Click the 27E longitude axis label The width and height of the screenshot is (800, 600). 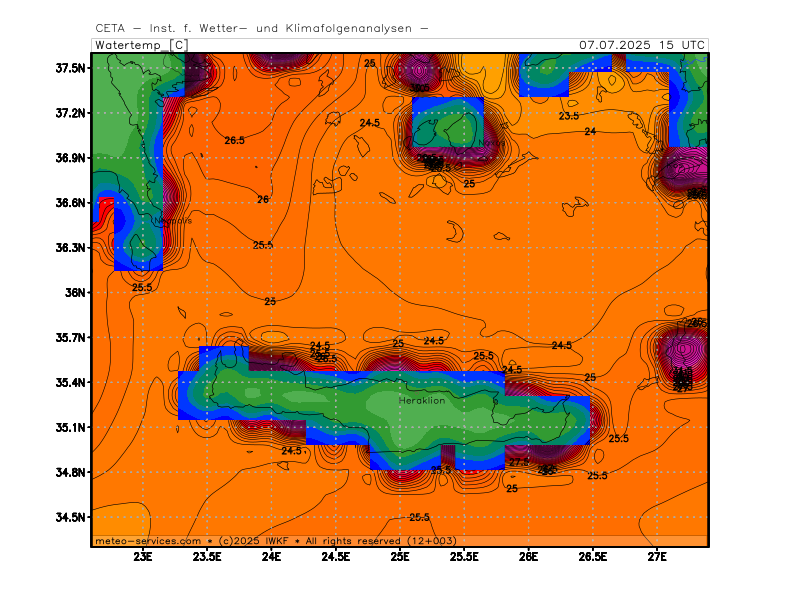click(657, 557)
